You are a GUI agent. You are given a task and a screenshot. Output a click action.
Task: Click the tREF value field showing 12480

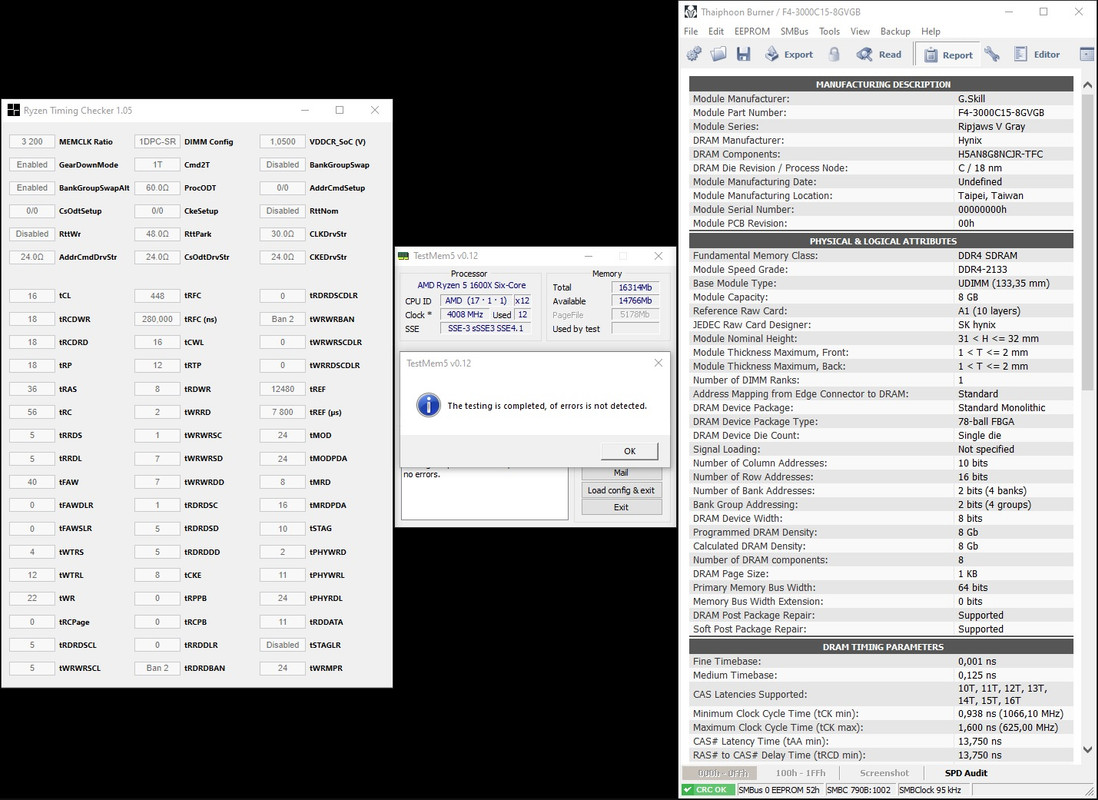click(x=282, y=389)
